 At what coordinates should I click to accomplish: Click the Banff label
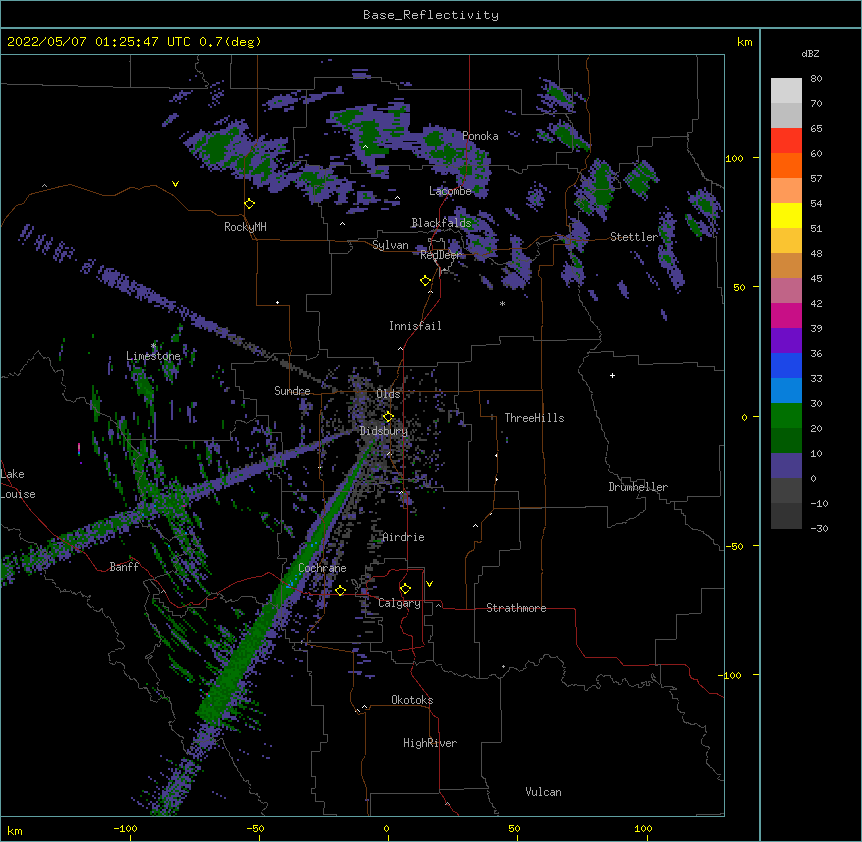[124, 567]
